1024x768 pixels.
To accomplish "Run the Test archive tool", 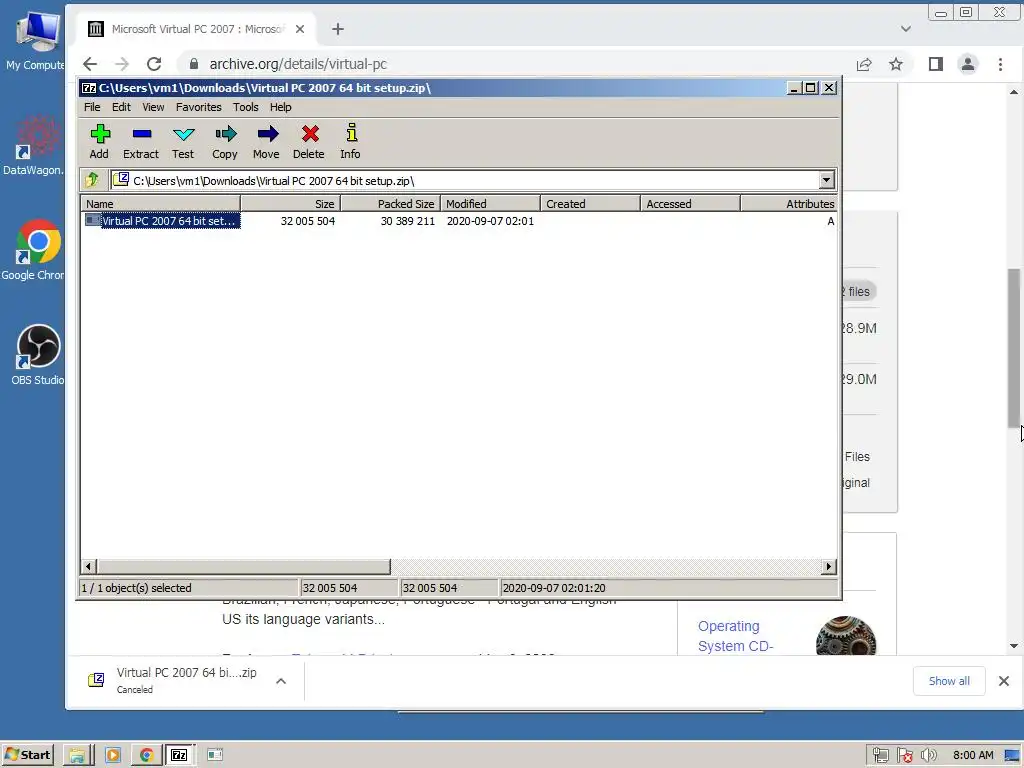I will coord(183,141).
